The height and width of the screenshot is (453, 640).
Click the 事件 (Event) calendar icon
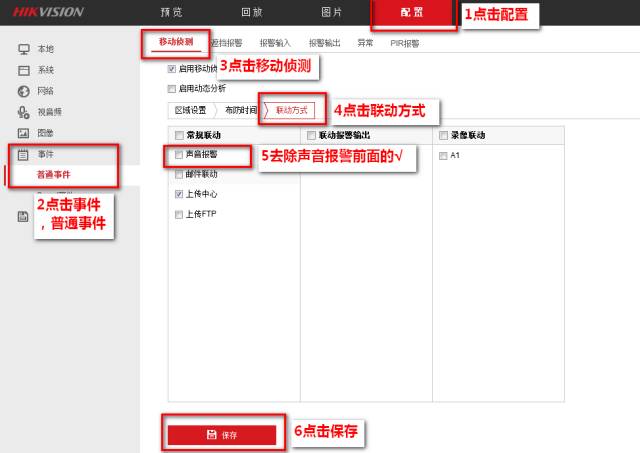point(24,155)
